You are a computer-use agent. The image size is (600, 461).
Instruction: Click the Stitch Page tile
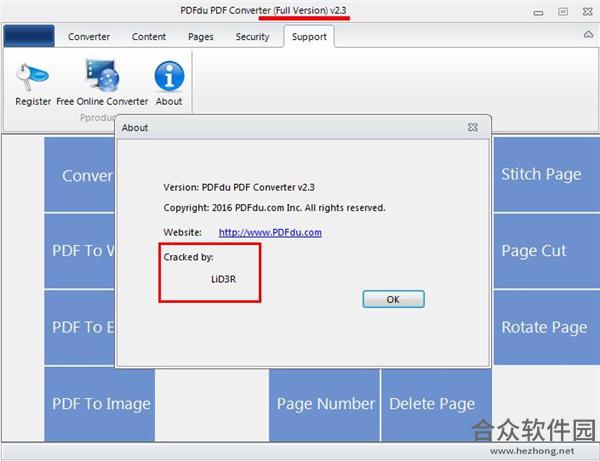point(546,174)
